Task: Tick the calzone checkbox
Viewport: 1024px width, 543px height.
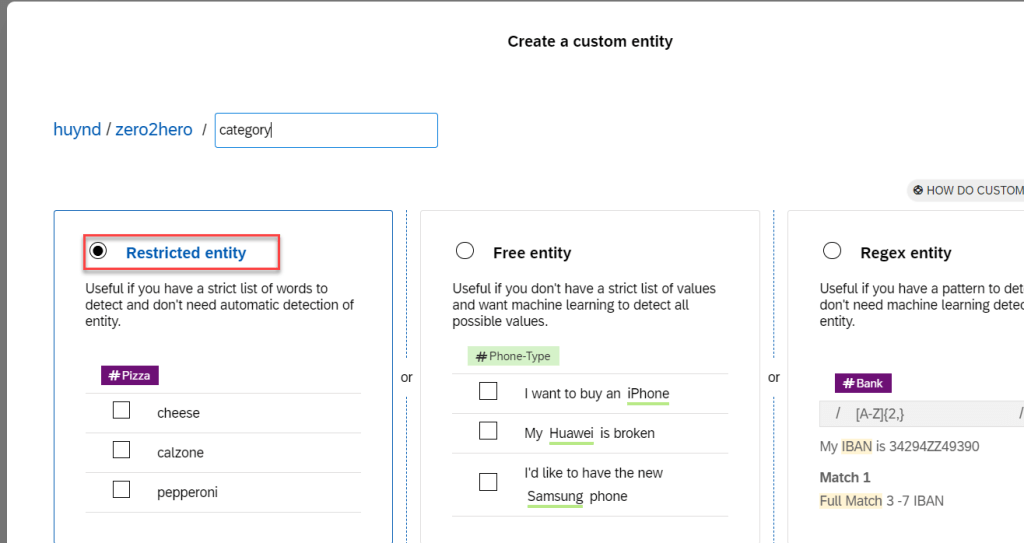Action: (x=121, y=451)
